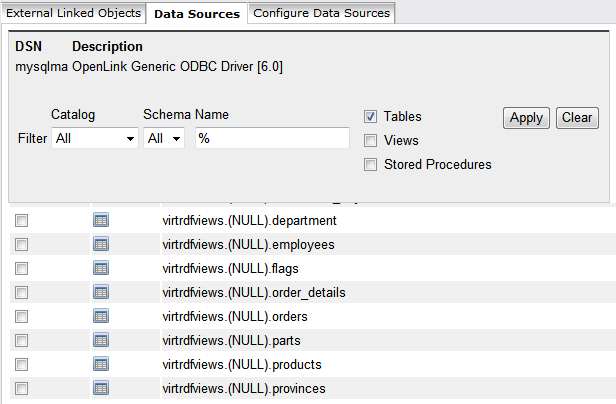Click the table icon for parts
The image size is (616, 404).
click(x=100, y=340)
